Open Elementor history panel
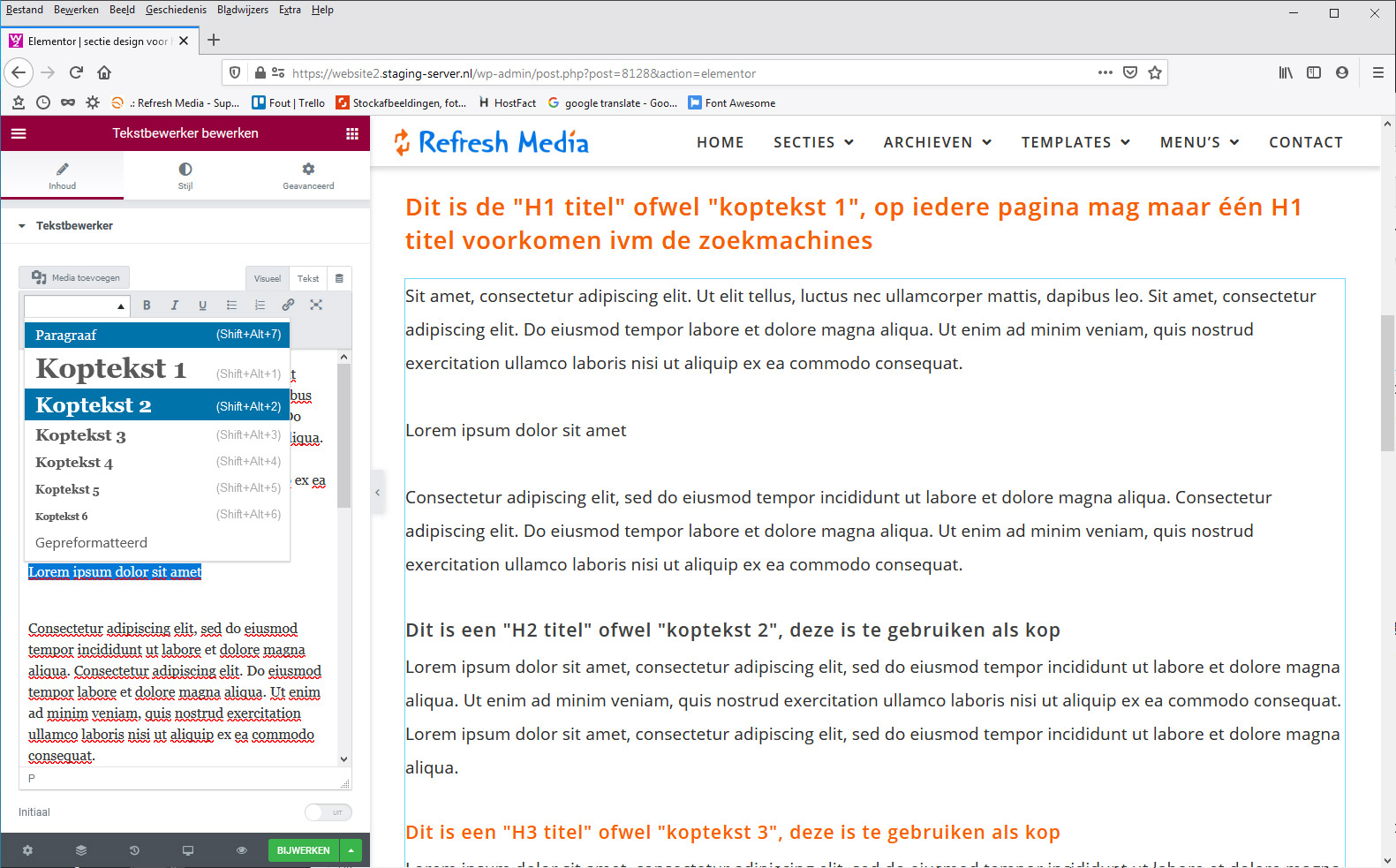The width and height of the screenshot is (1396, 868). [134, 850]
